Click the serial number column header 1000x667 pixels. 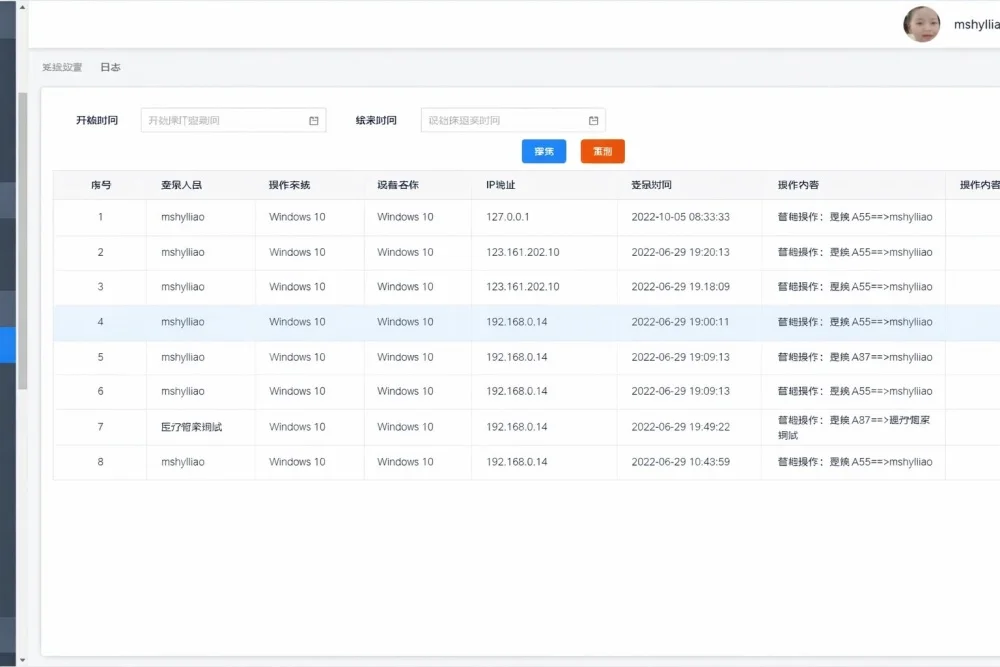point(100,185)
